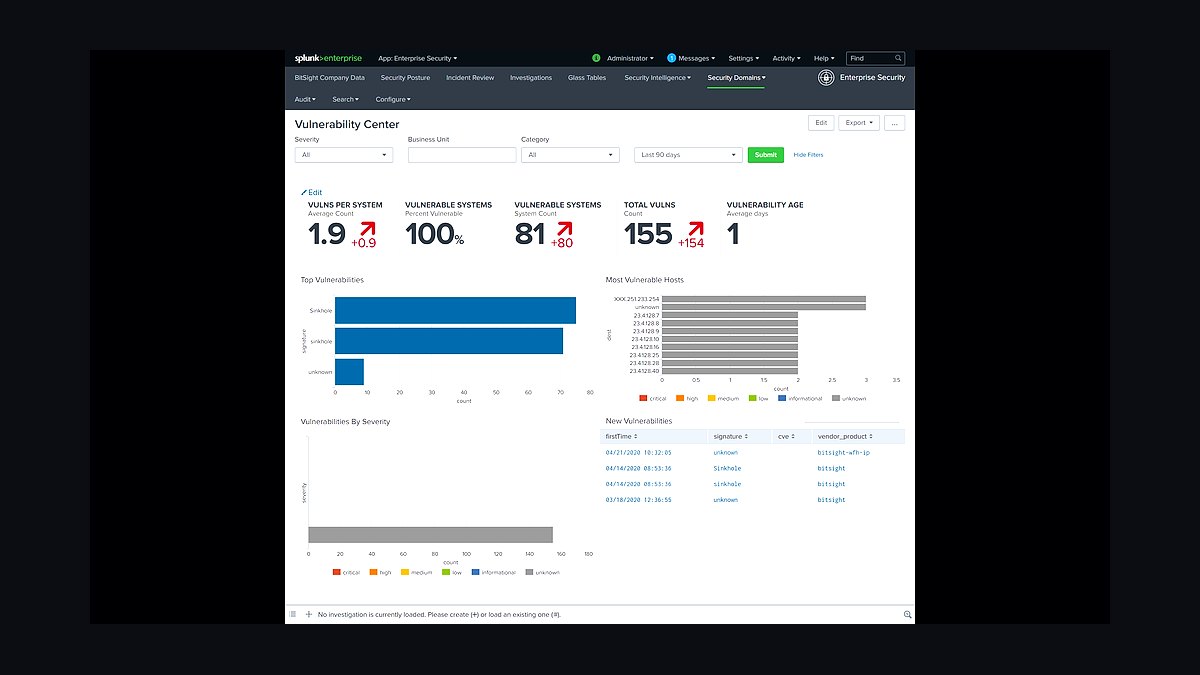The image size is (1200, 675).
Task: Click the 23.41.28.40 host label
Action: tap(644, 371)
